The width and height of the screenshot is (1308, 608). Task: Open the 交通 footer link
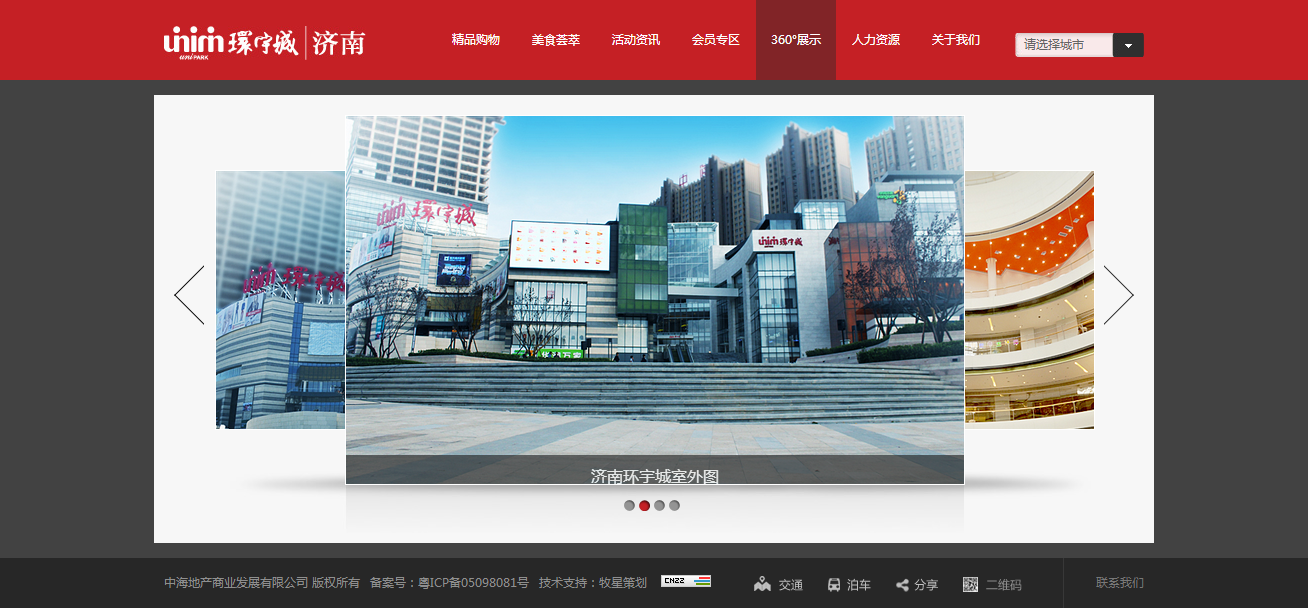point(791,585)
